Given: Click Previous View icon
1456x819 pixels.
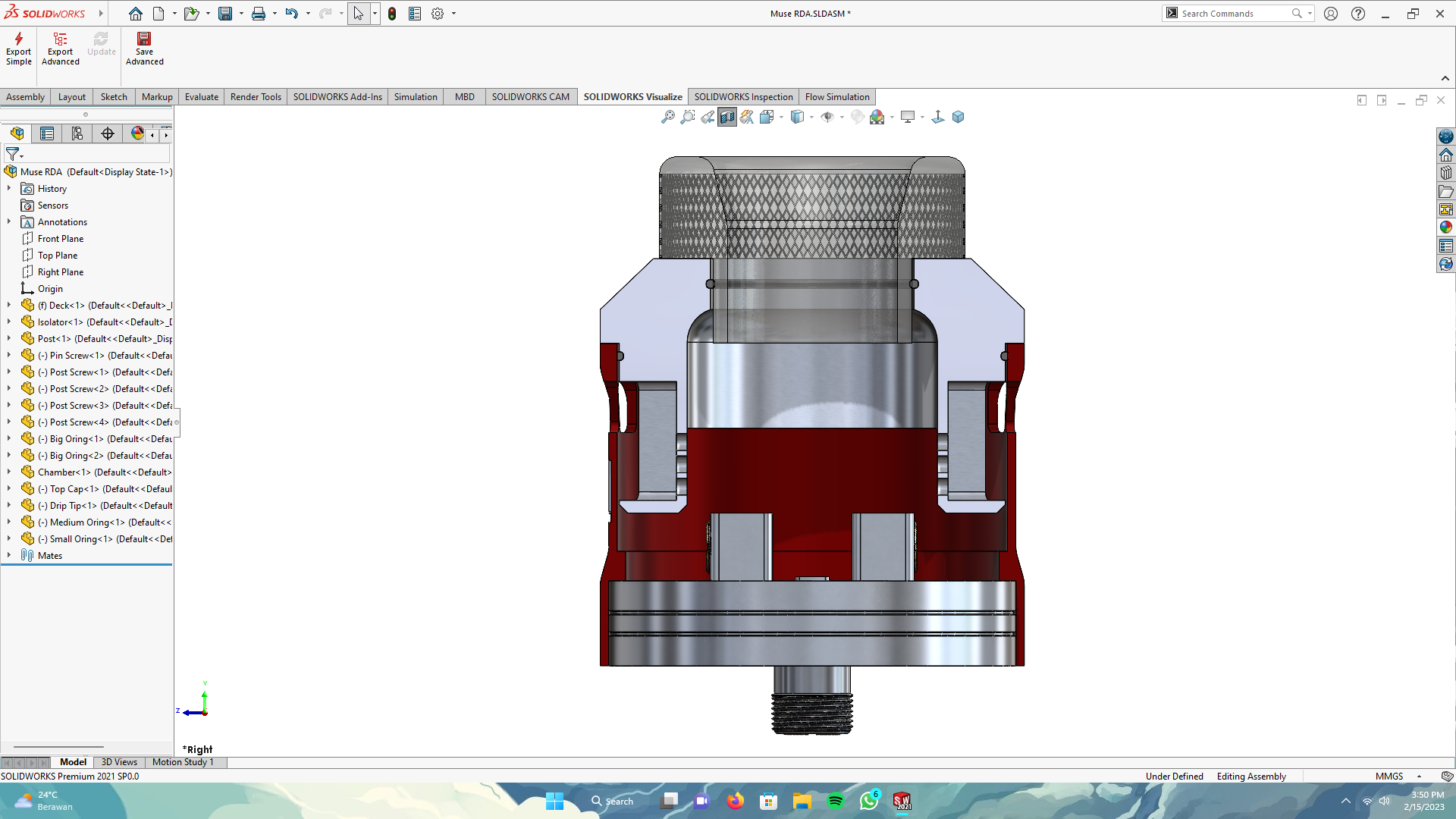Looking at the screenshot, I should [708, 117].
